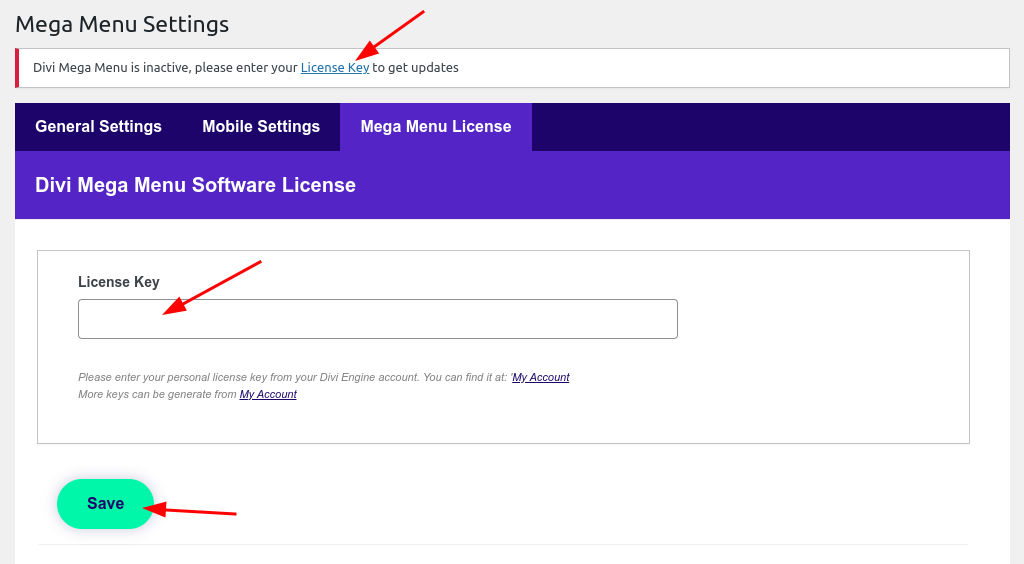This screenshot has width=1024, height=564.
Task: Click 'More keys can be generate from' text
Action: click(x=157, y=394)
